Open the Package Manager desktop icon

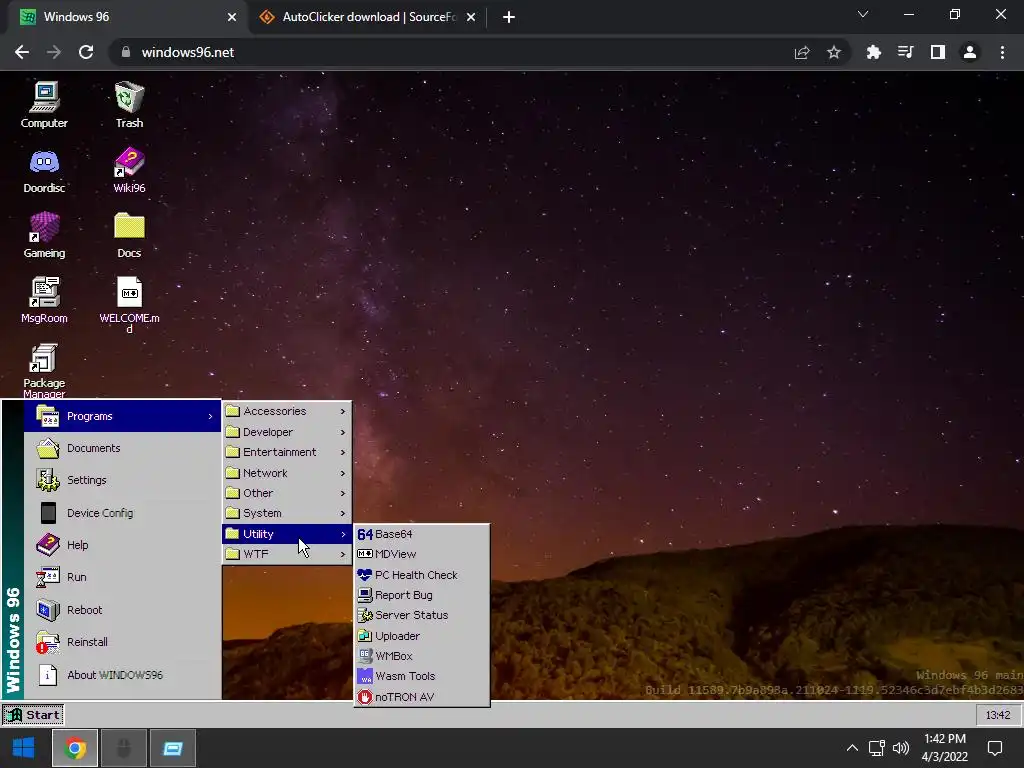44,370
